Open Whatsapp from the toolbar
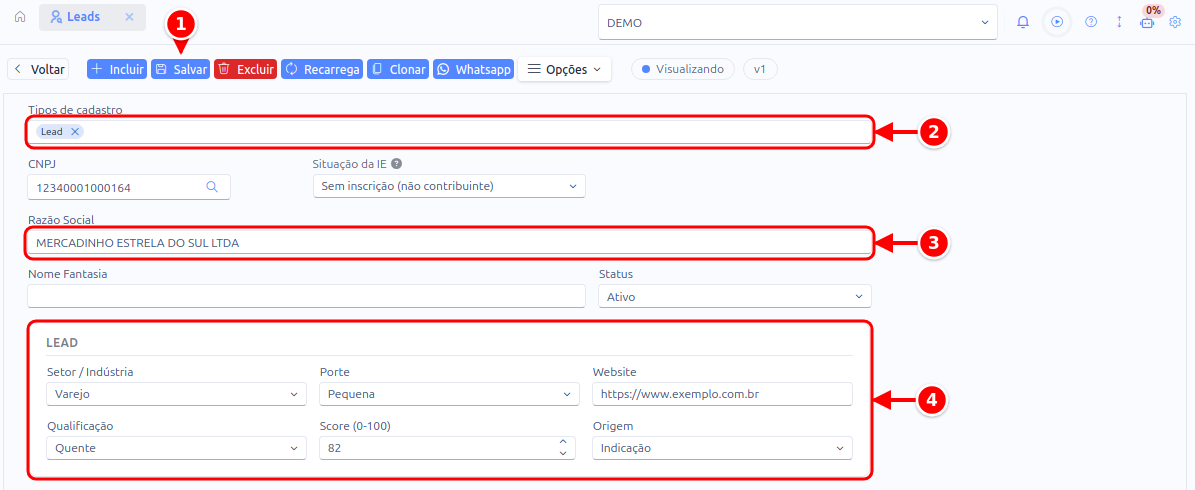This screenshot has width=1195, height=490. [x=473, y=69]
